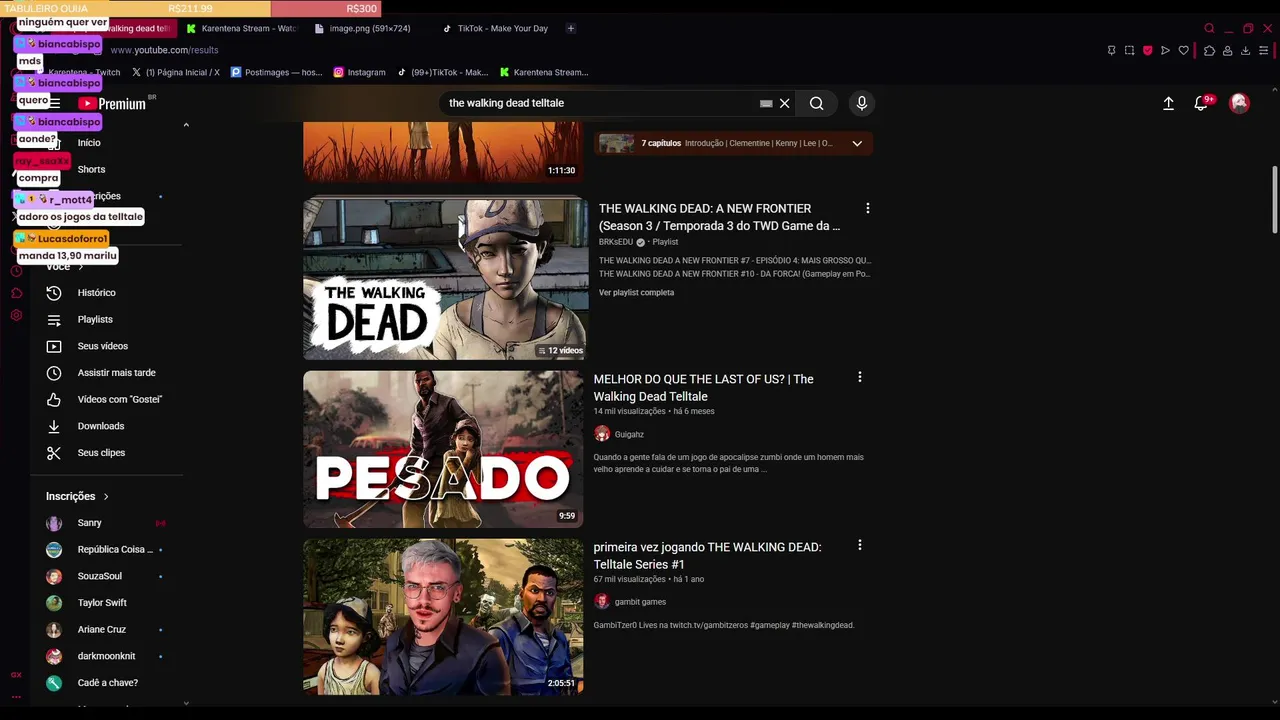Click the YouTube search input field
Viewport: 1280px width, 720px height.
(x=600, y=103)
